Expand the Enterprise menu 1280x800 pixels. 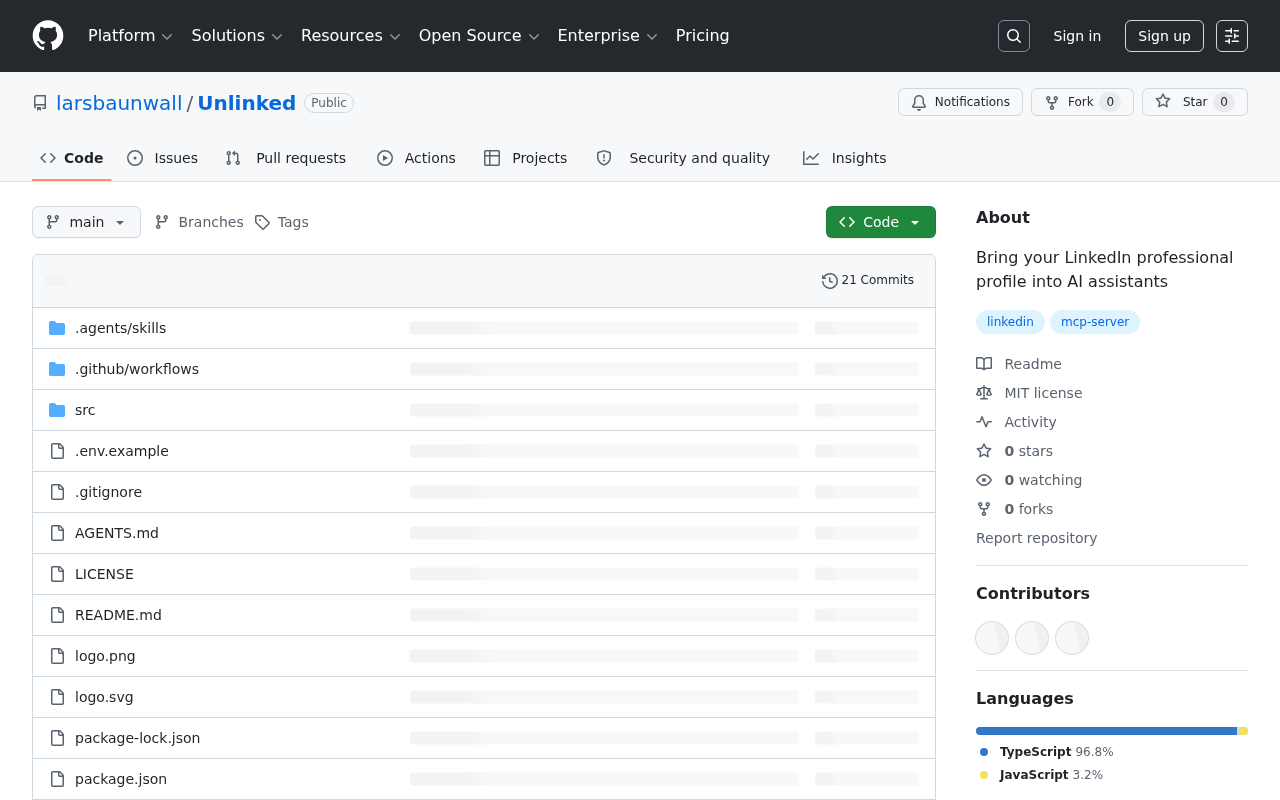click(x=608, y=36)
